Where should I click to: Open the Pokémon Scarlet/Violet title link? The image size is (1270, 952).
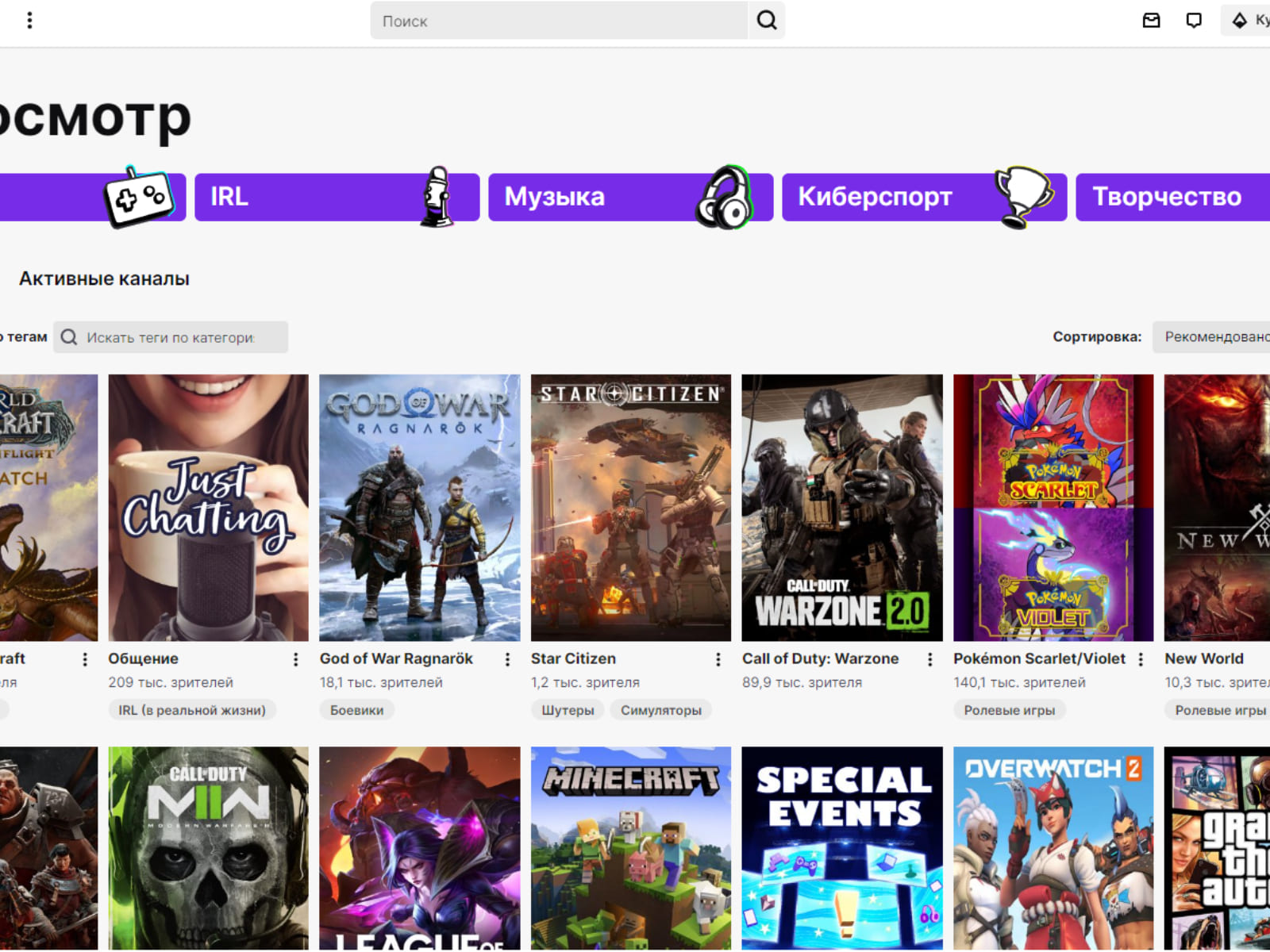click(1040, 658)
